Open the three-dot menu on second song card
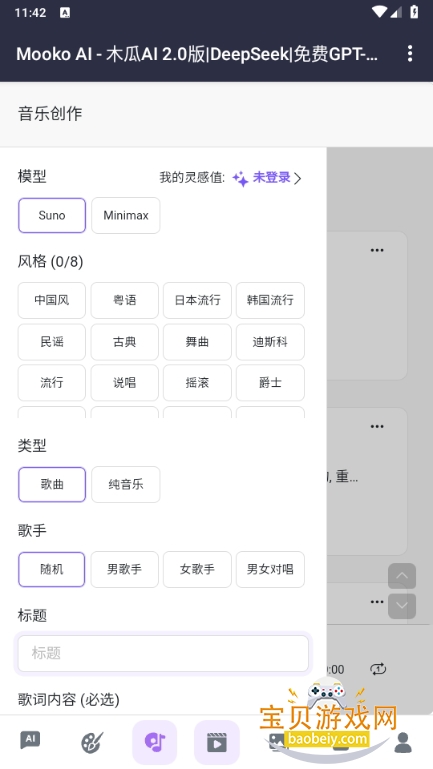The image size is (433, 769). point(377,426)
